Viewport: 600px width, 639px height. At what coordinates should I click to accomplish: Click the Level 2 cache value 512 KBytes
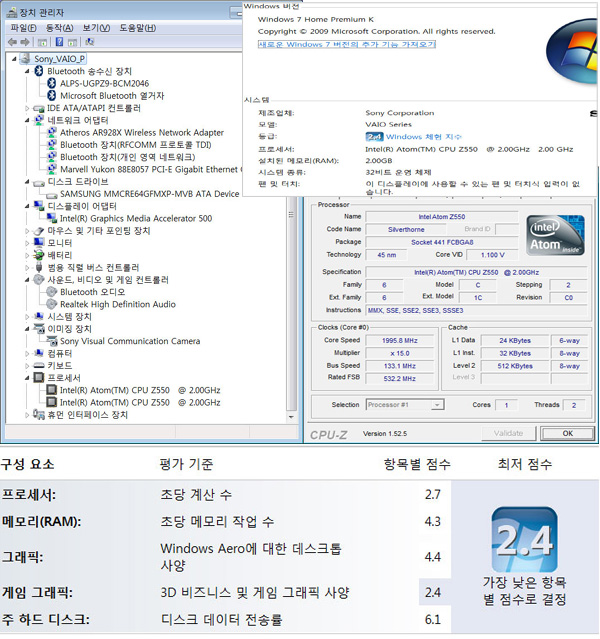coord(515,366)
